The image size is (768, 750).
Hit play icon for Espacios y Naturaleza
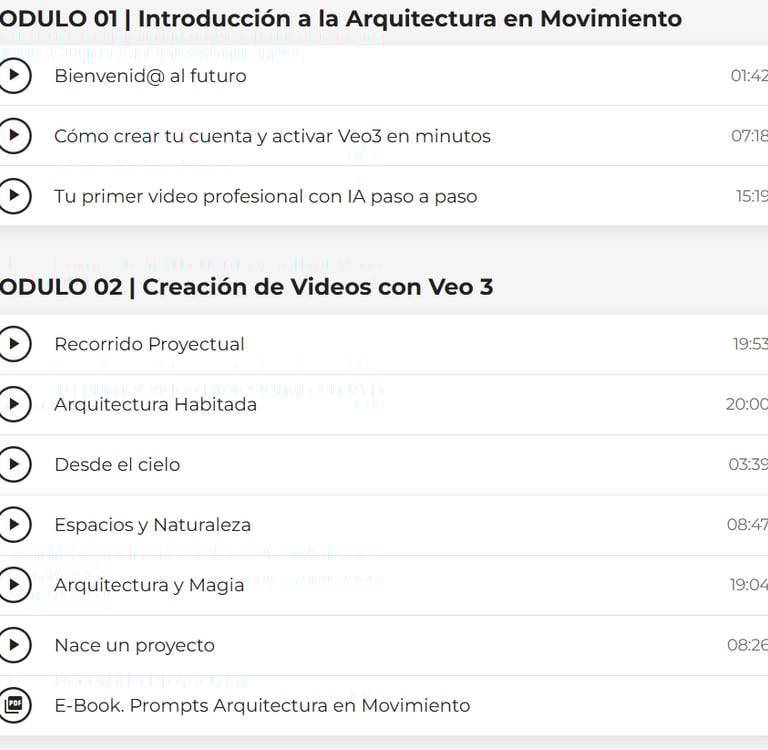click(x=14, y=524)
